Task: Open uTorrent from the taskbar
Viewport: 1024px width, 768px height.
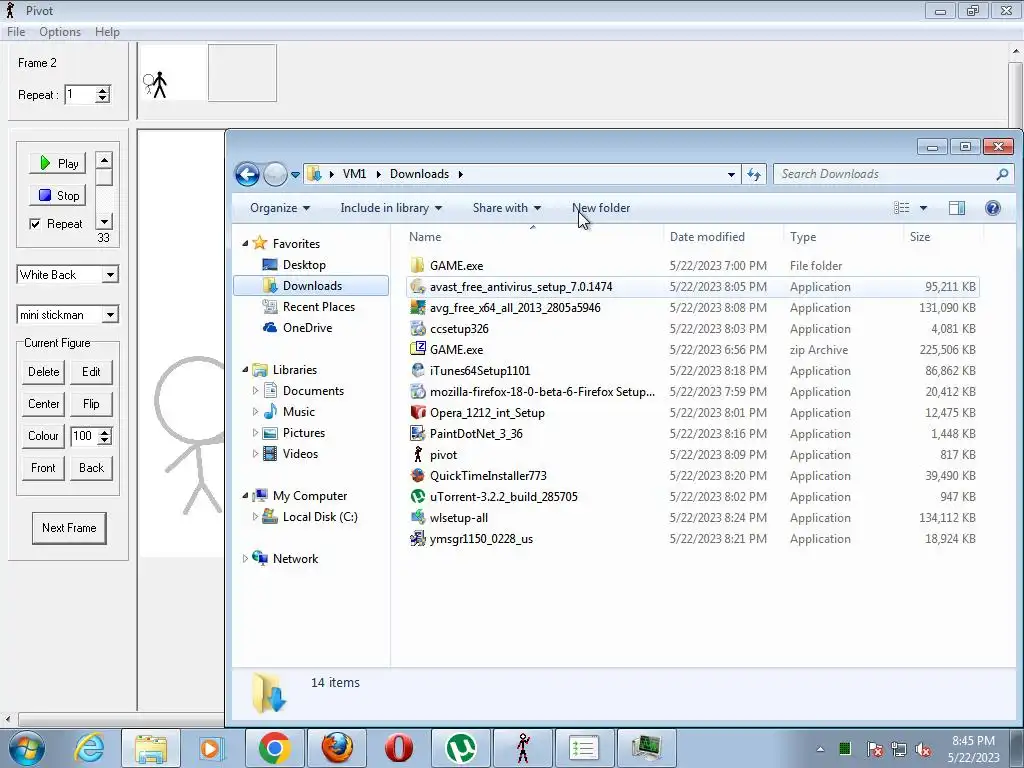Action: tap(460, 748)
